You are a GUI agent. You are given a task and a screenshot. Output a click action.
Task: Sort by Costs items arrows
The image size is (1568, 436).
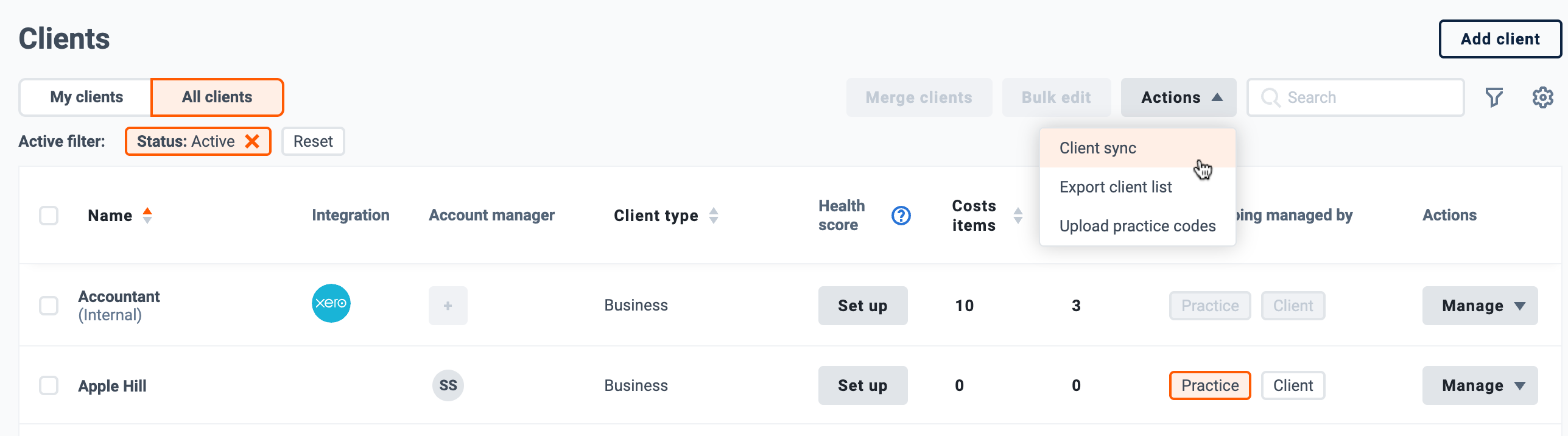pos(1018,216)
